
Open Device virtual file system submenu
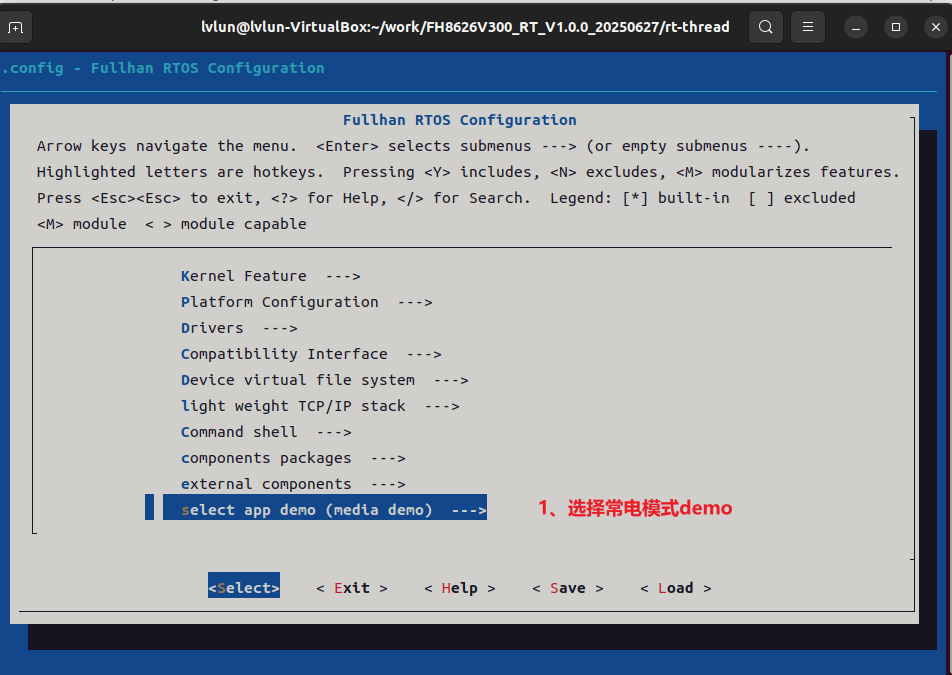pos(325,381)
